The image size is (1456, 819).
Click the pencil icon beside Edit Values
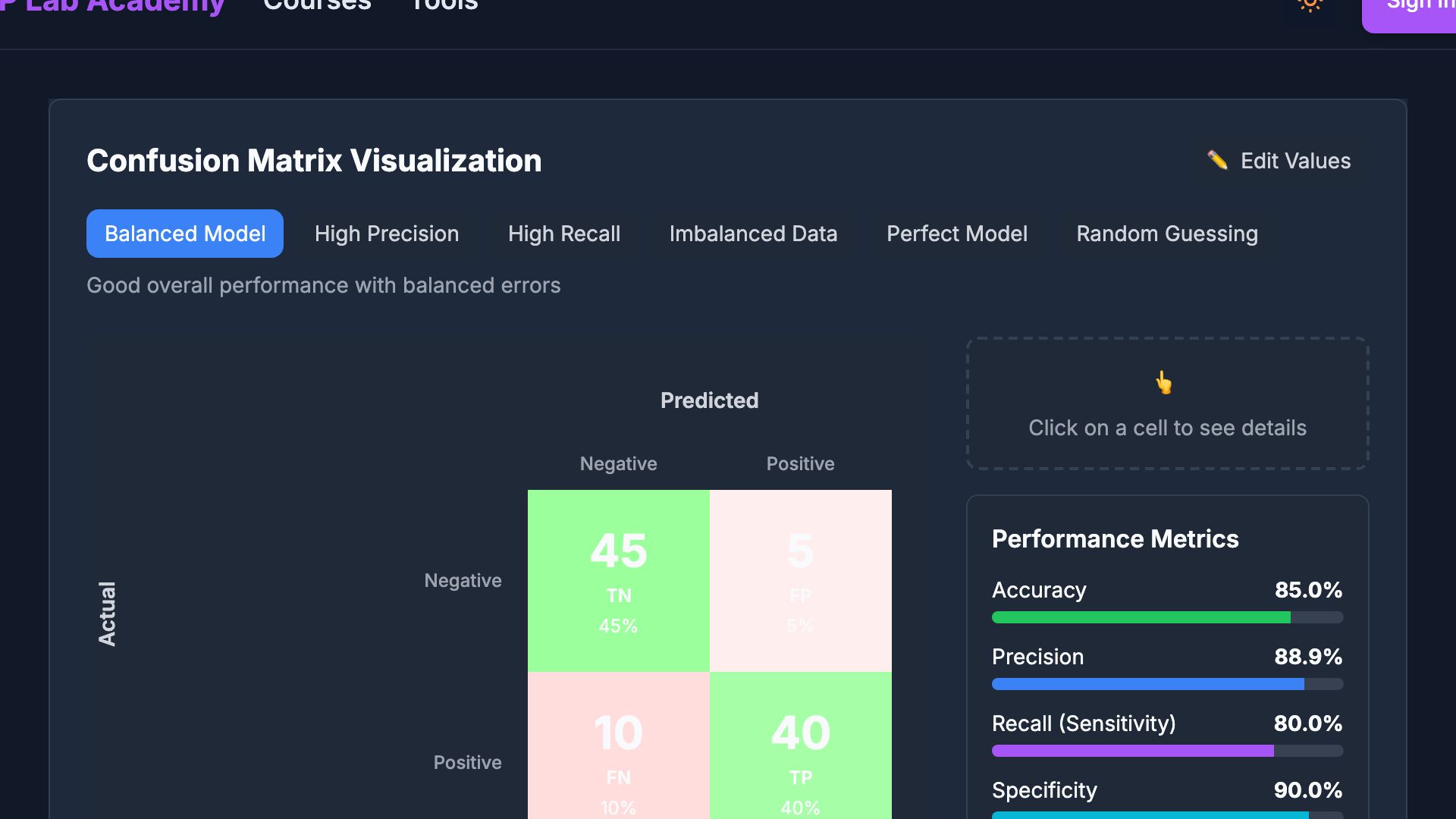1218,160
